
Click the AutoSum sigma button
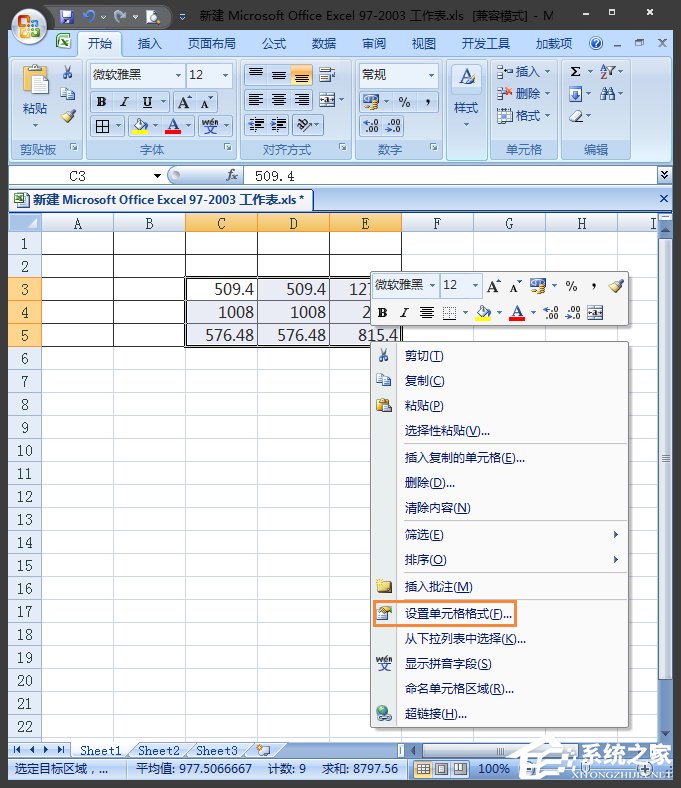click(x=576, y=72)
